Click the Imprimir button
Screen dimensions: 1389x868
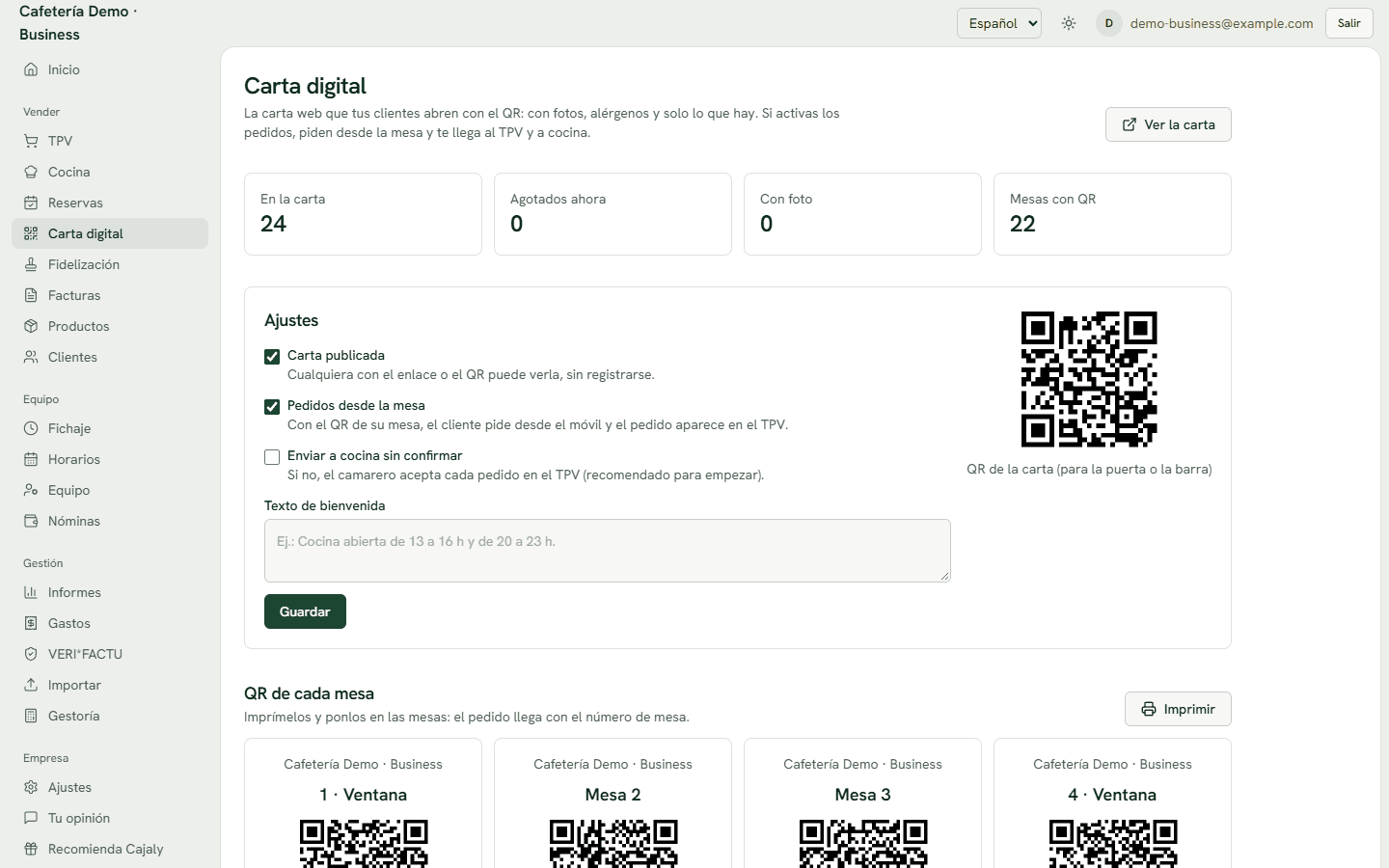click(1178, 709)
